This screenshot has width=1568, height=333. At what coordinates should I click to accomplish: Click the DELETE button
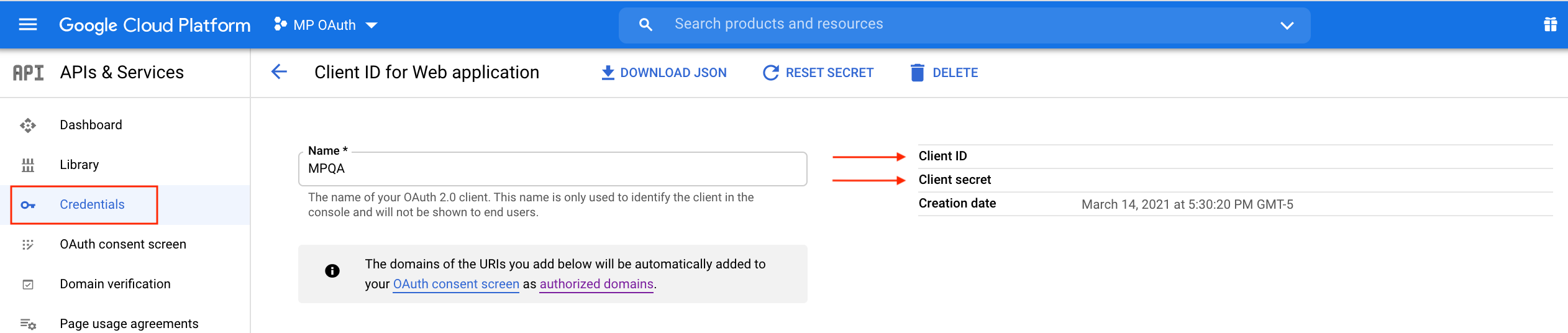944,73
